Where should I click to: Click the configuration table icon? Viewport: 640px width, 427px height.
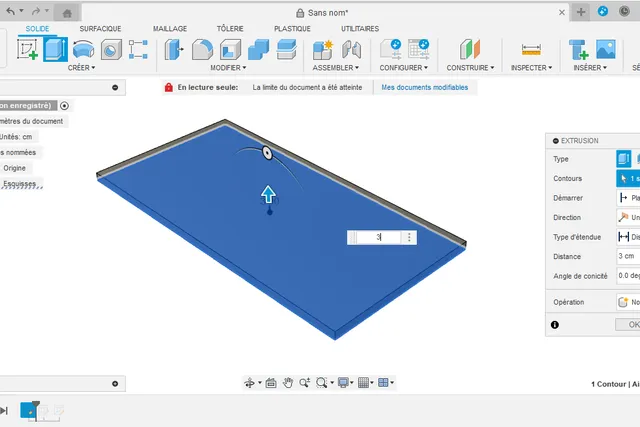[418, 49]
